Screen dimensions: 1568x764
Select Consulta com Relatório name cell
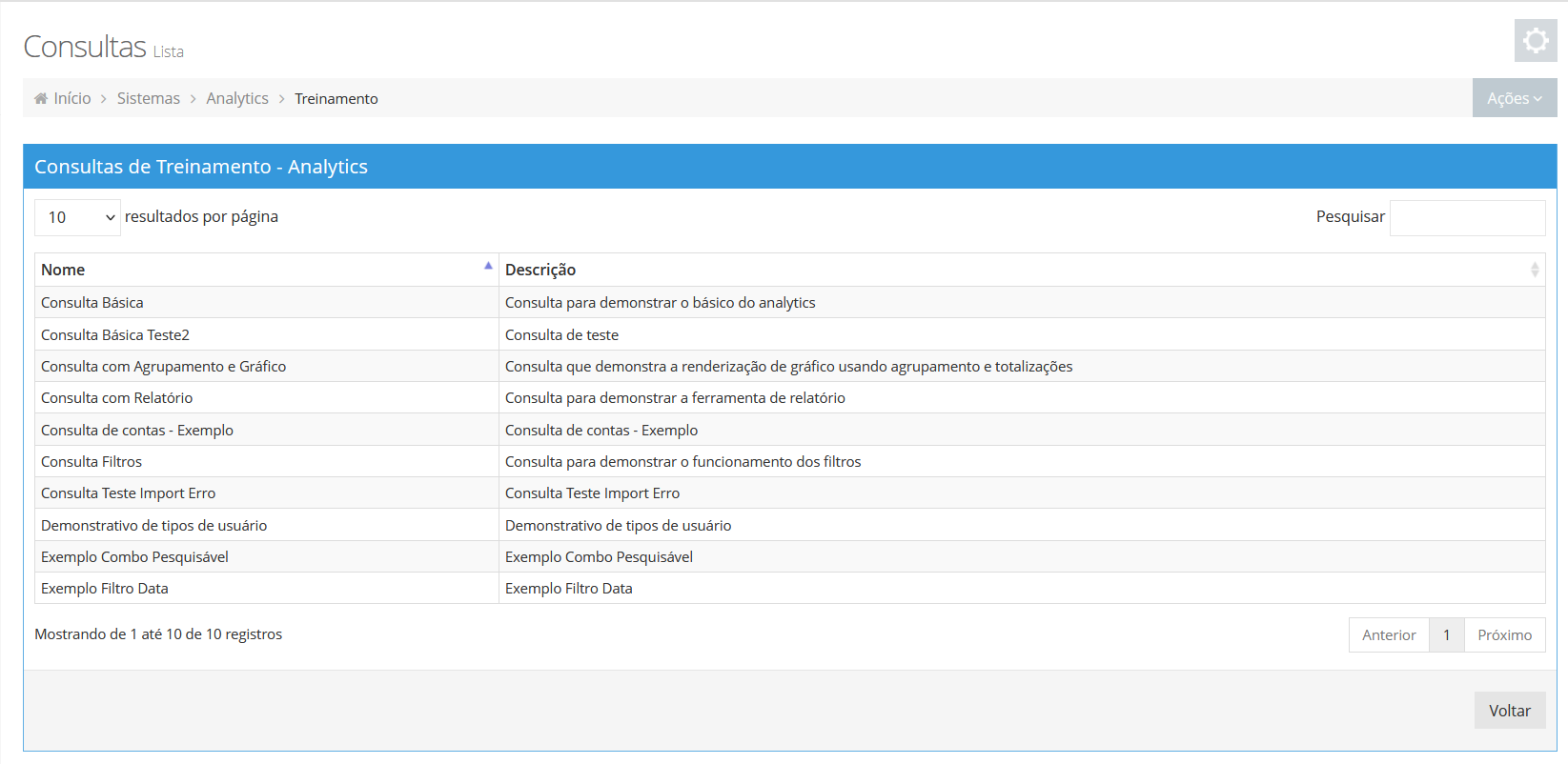click(267, 398)
